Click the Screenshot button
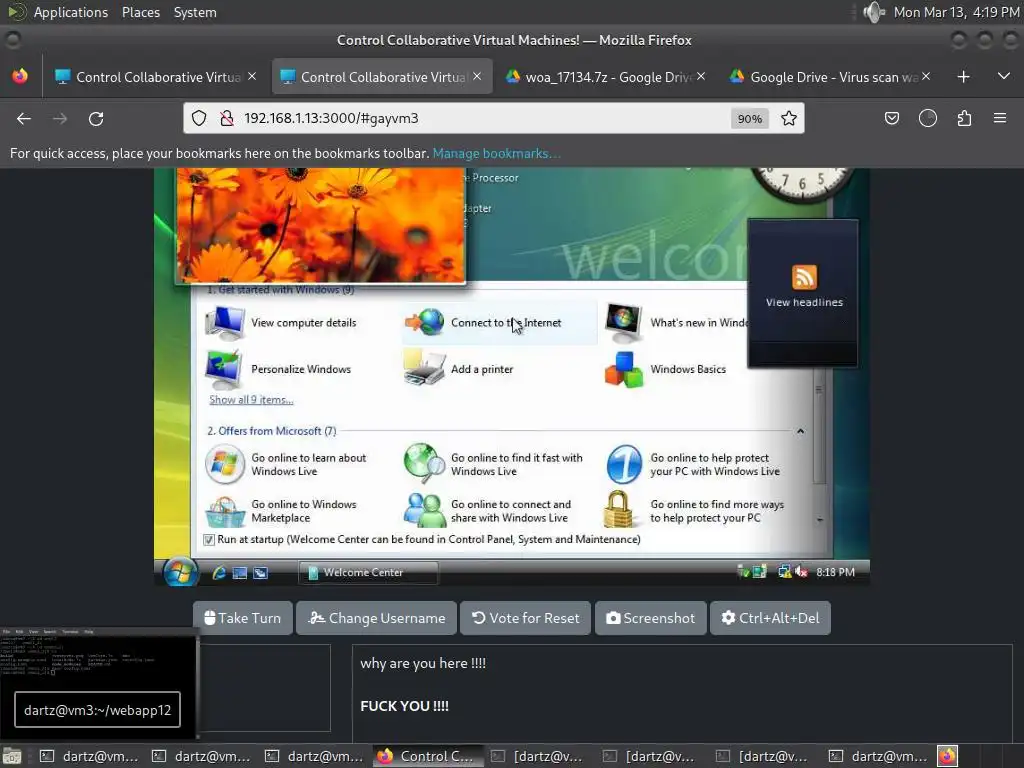This screenshot has height=768, width=1024. [x=650, y=618]
